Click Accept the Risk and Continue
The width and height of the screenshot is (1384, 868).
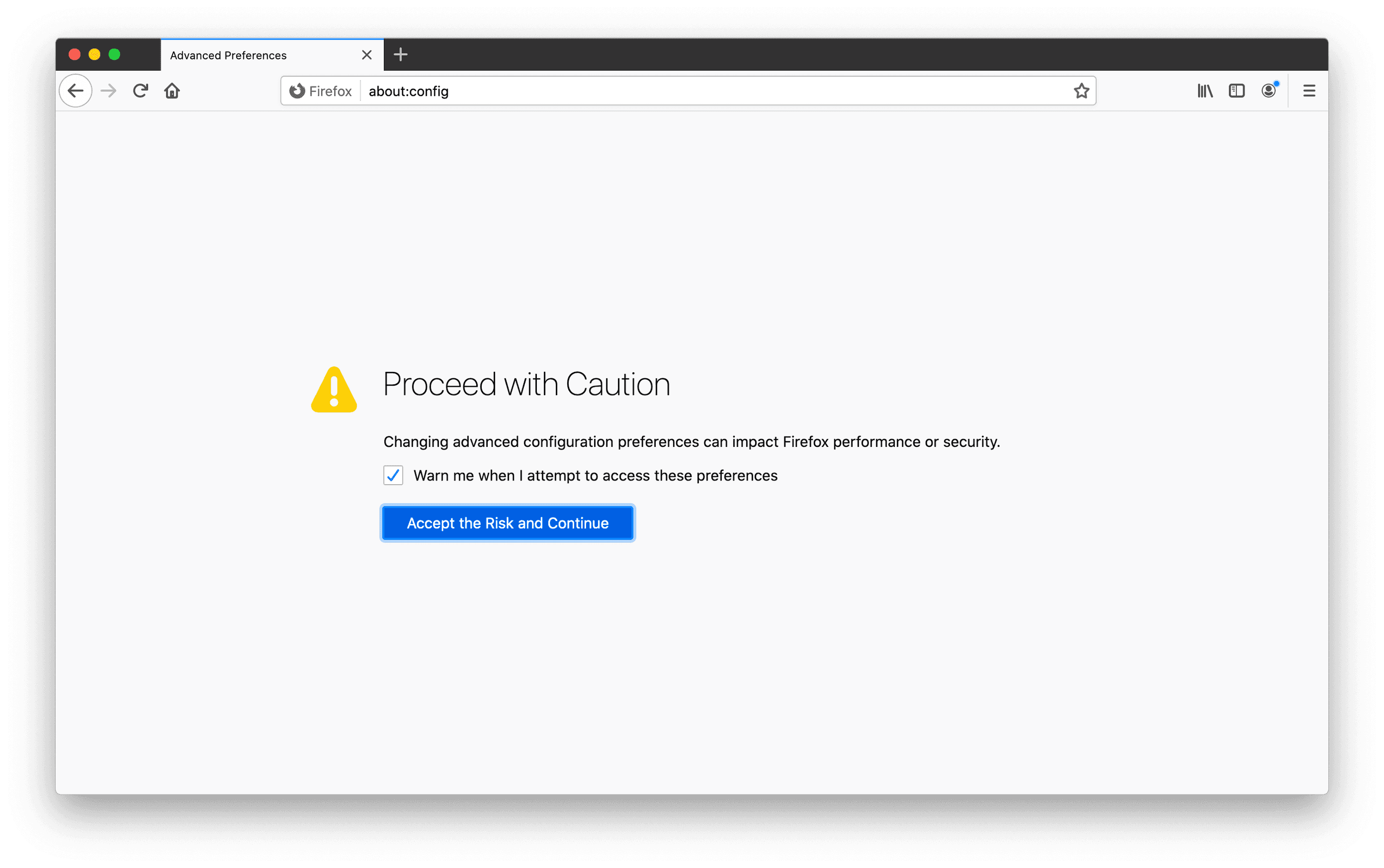click(x=508, y=523)
